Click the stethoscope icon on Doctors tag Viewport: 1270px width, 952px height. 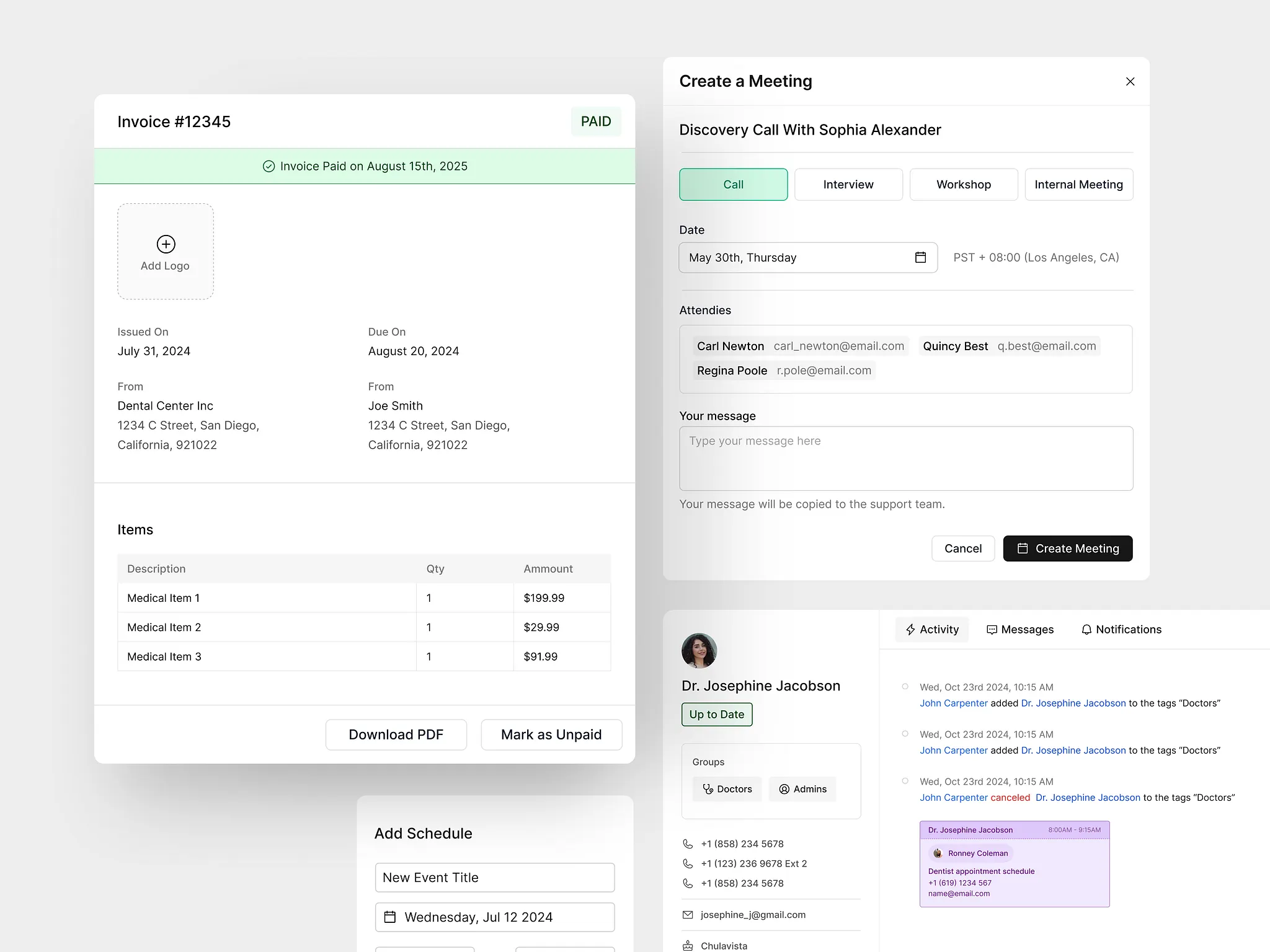click(708, 789)
